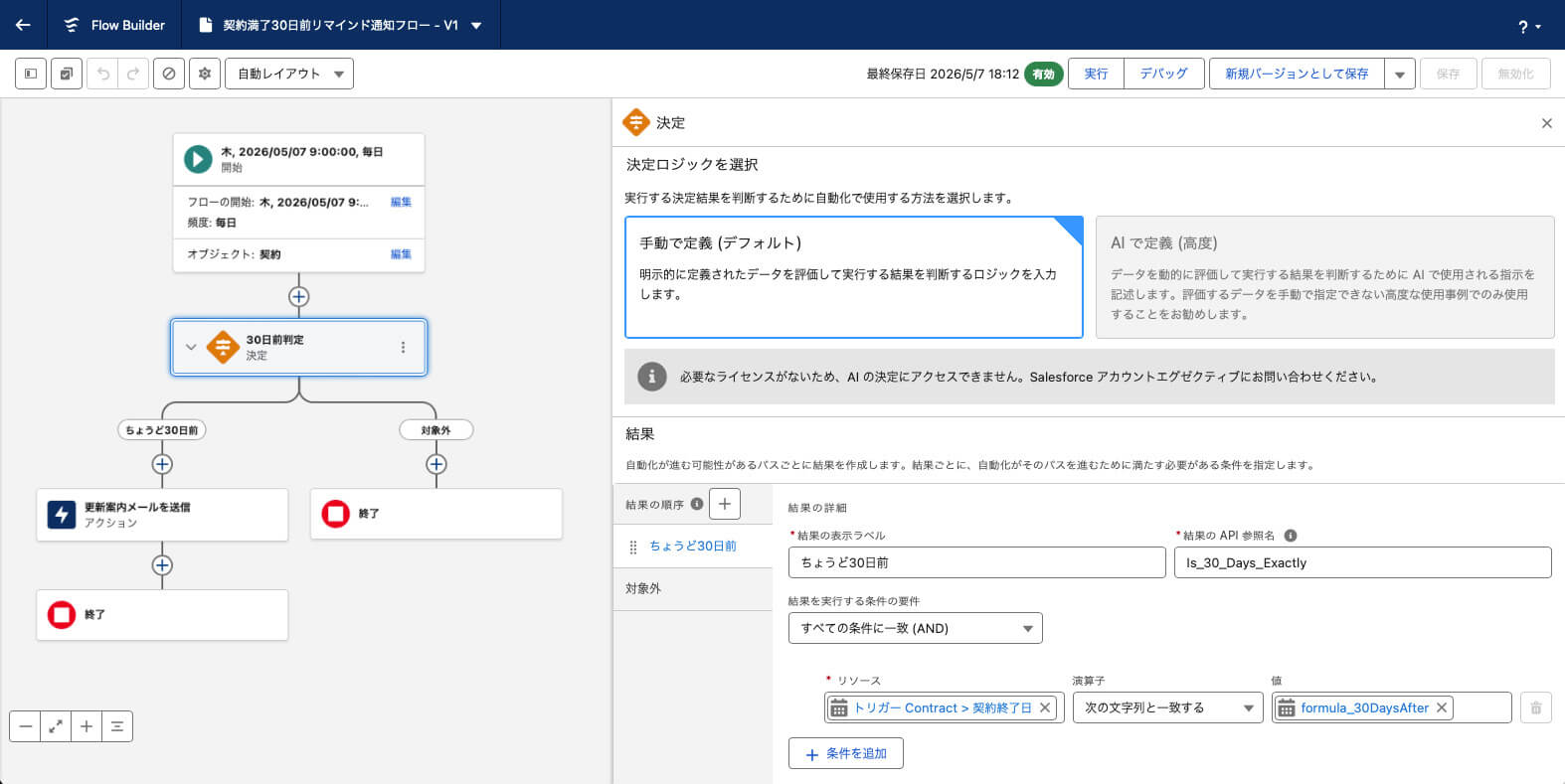
Task: Open すべての条件に一致 (AND) dropdown
Action: (x=916, y=628)
